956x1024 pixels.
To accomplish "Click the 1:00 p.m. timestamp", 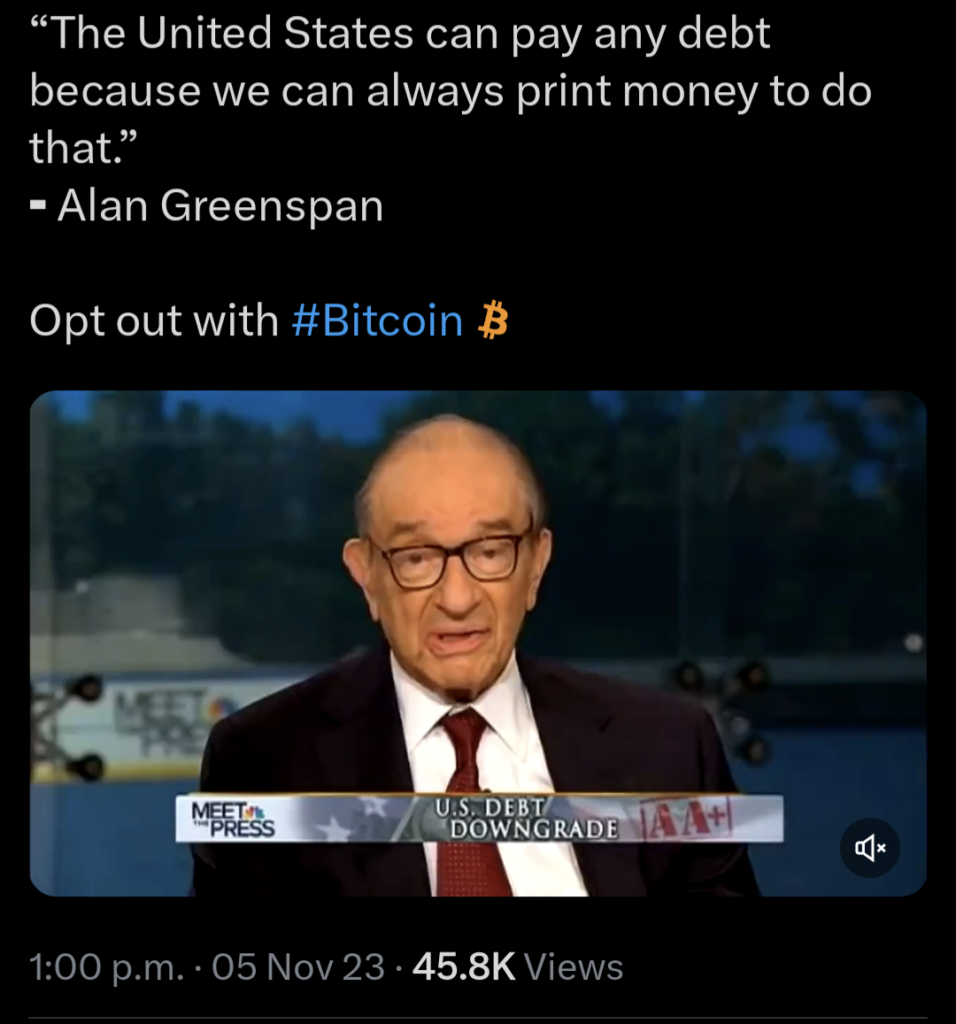I will 107,967.
